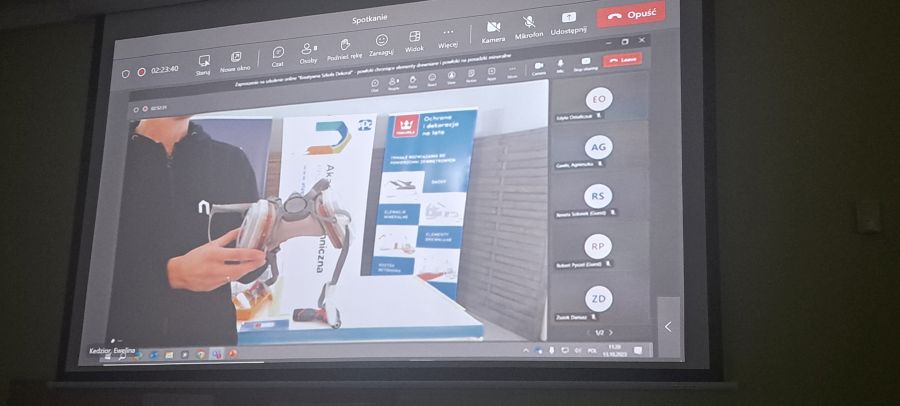Screen dimensions: 900x406
Task: Share content with Udostępnij
Action: click(x=568, y=24)
